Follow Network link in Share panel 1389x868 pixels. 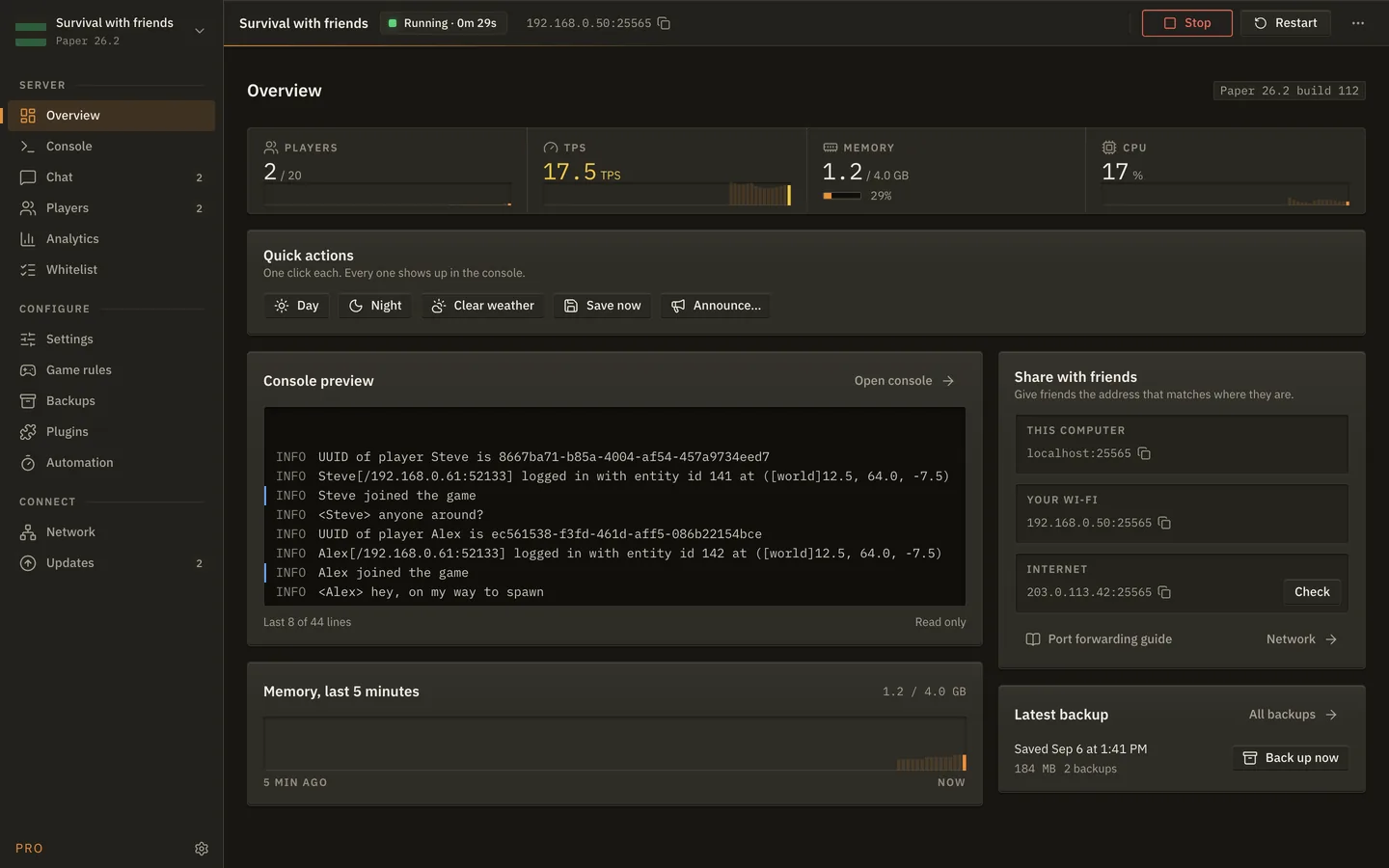tap(1301, 639)
